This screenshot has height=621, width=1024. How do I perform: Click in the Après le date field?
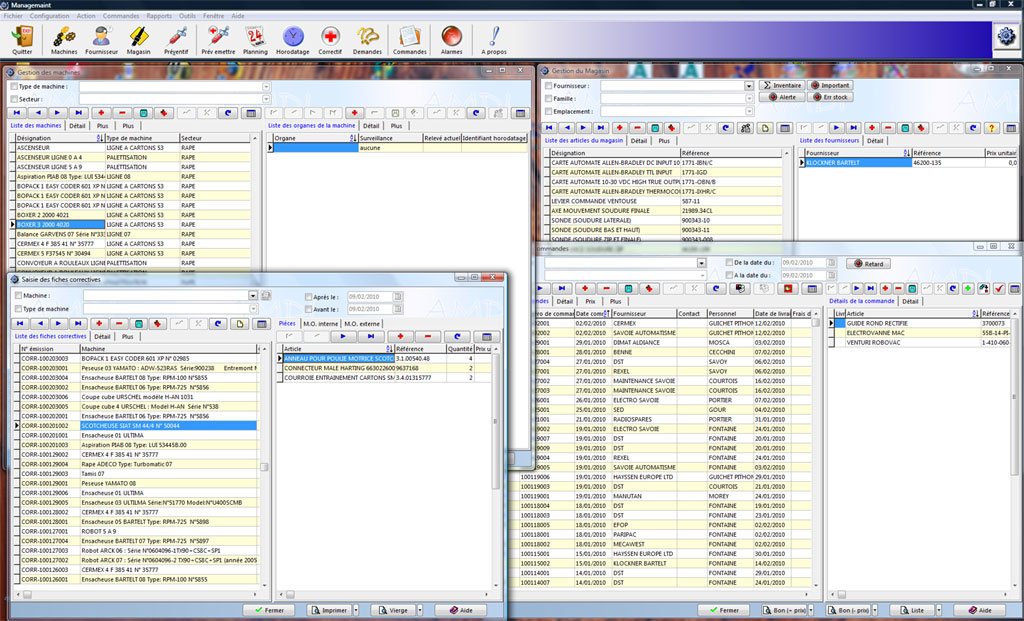tap(370, 296)
